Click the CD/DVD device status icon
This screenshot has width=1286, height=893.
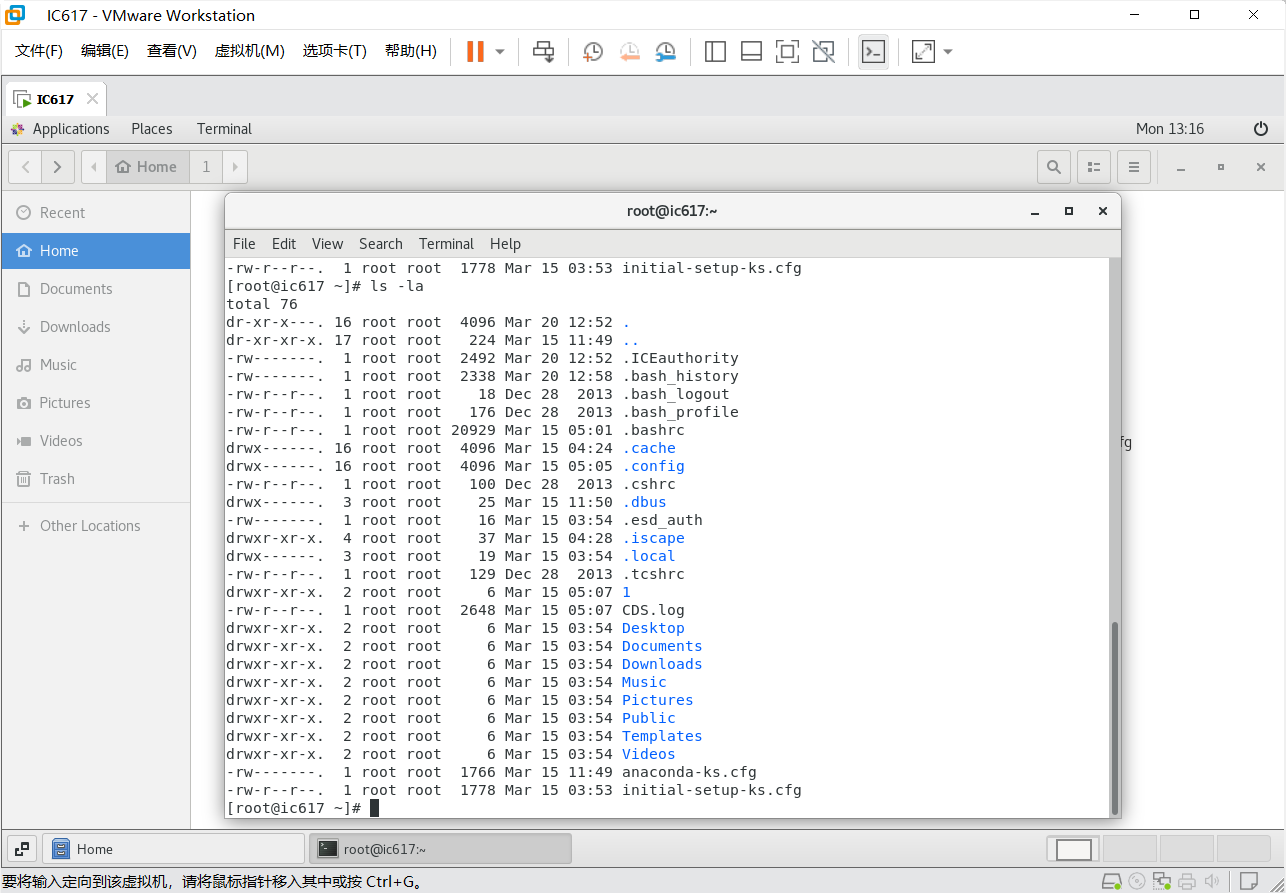click(1137, 881)
